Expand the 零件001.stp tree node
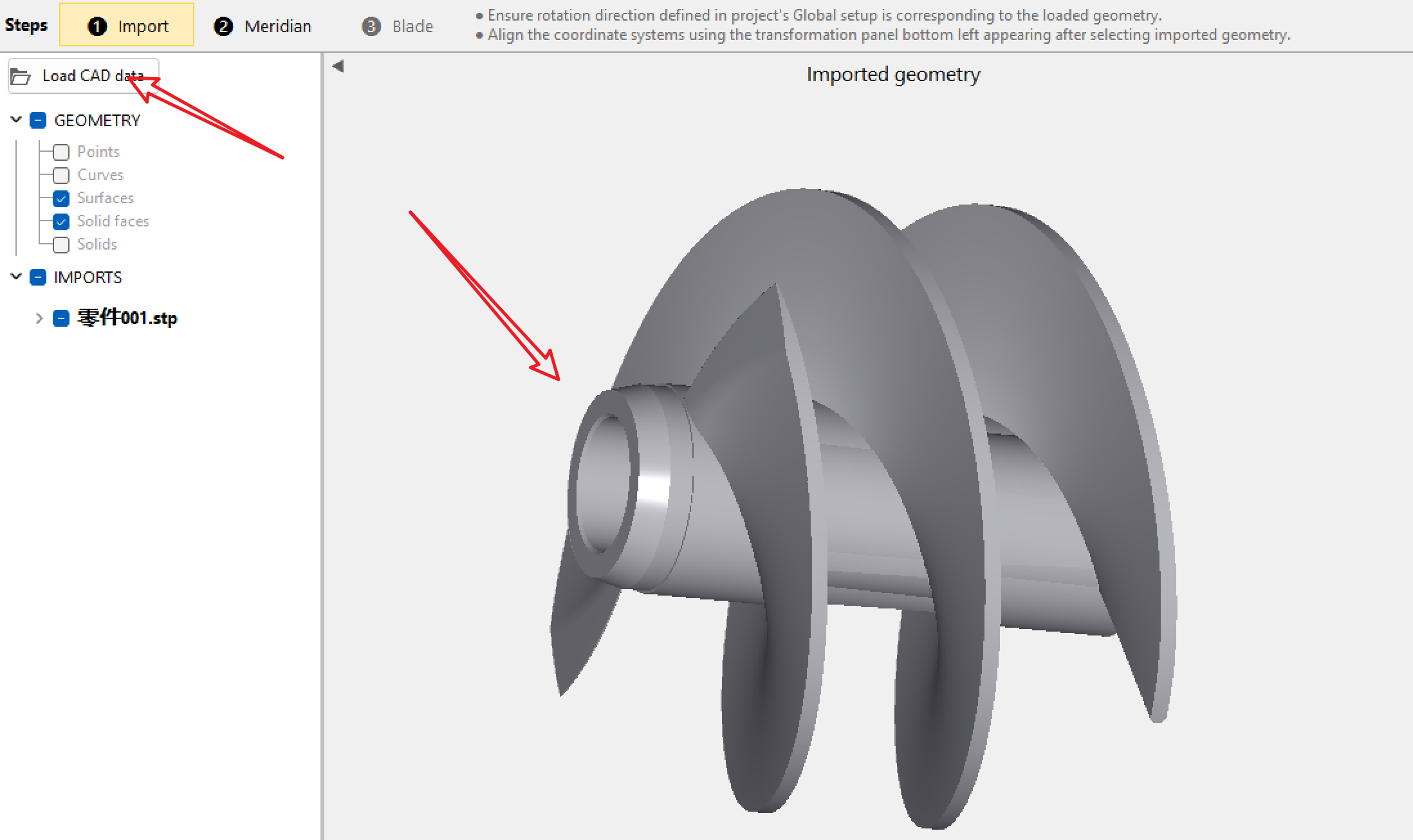The height and width of the screenshot is (840, 1413). [39, 318]
